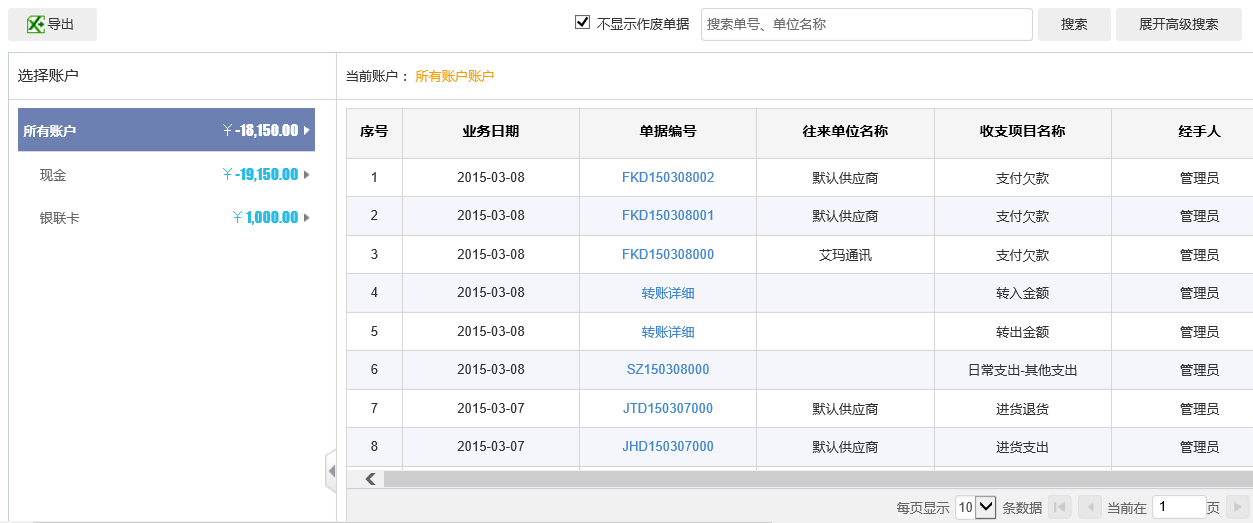Expand the 所有账户 arrow
The width and height of the screenshot is (1253, 523).
coord(307,130)
